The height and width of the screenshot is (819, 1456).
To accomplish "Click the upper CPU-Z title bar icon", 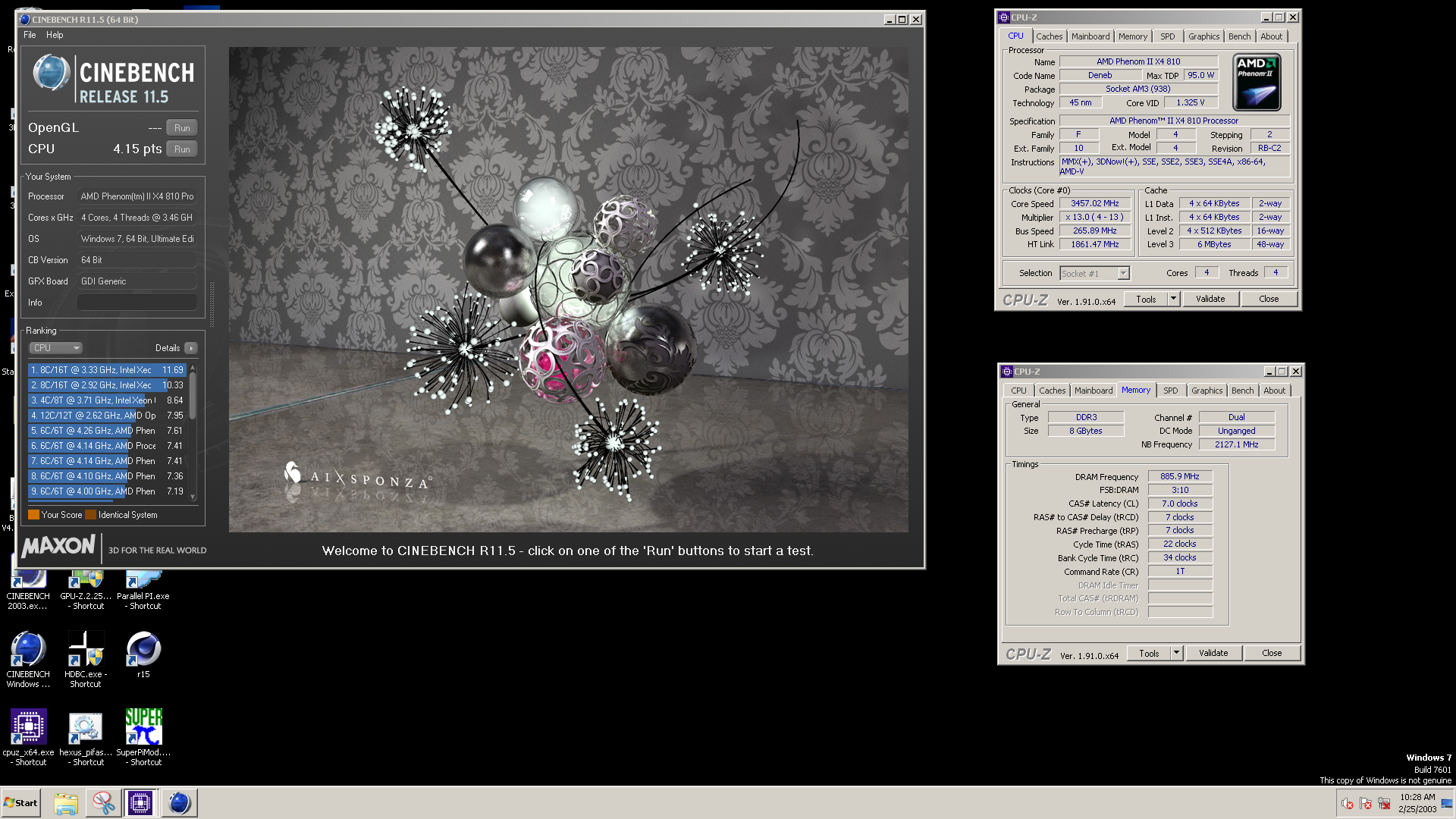I will point(1004,17).
